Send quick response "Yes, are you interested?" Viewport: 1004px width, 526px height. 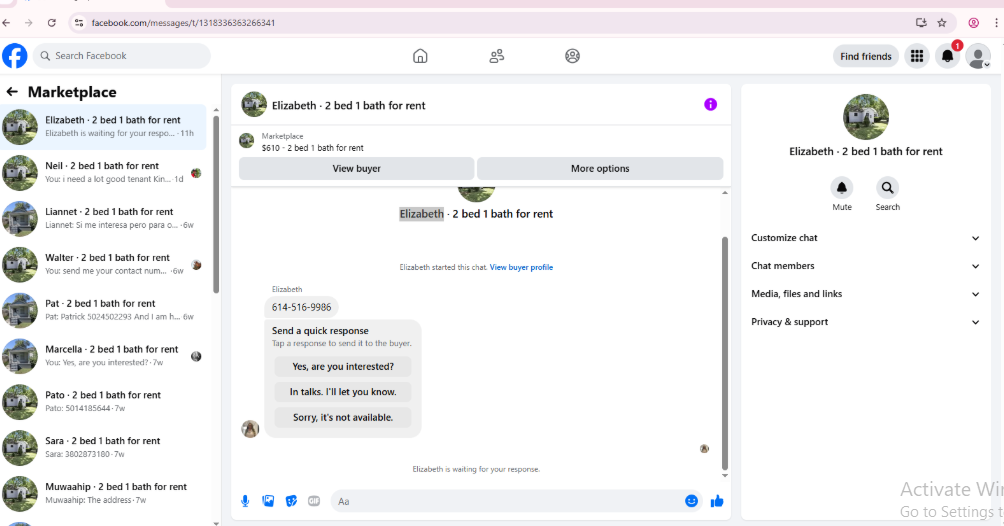pos(343,366)
